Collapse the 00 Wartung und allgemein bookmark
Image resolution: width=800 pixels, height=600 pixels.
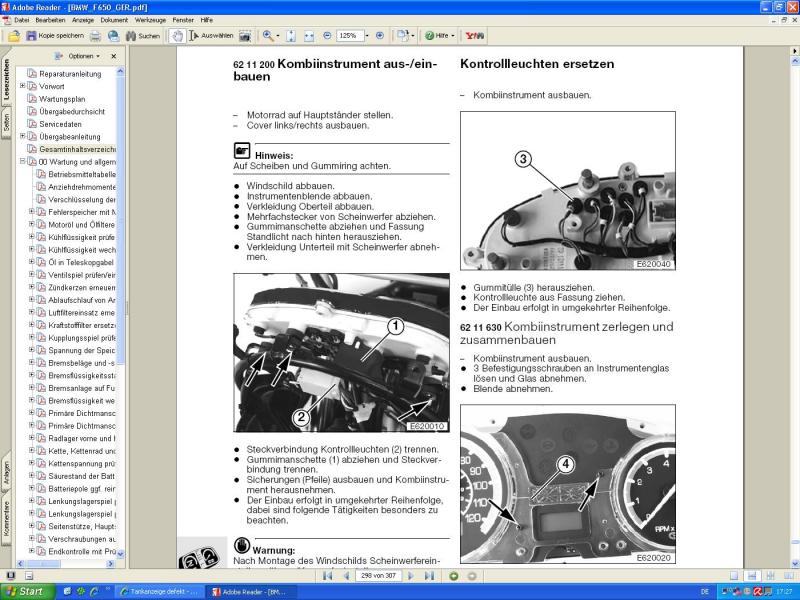(x=22, y=161)
